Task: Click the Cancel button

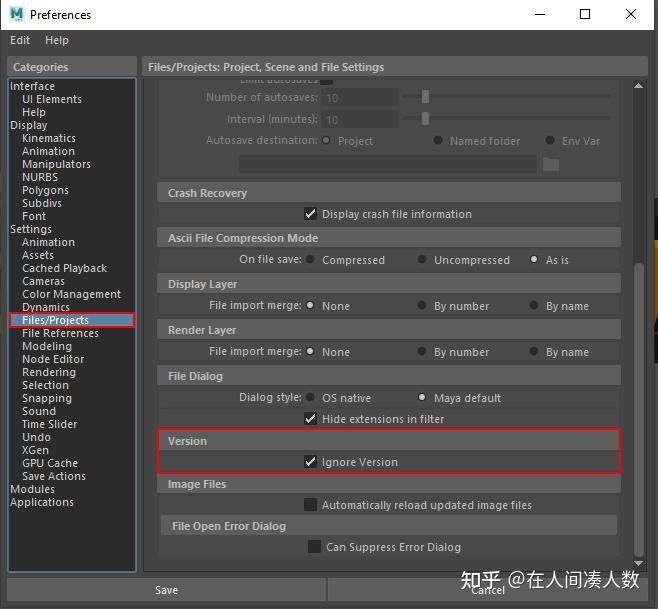Action: tap(488, 590)
